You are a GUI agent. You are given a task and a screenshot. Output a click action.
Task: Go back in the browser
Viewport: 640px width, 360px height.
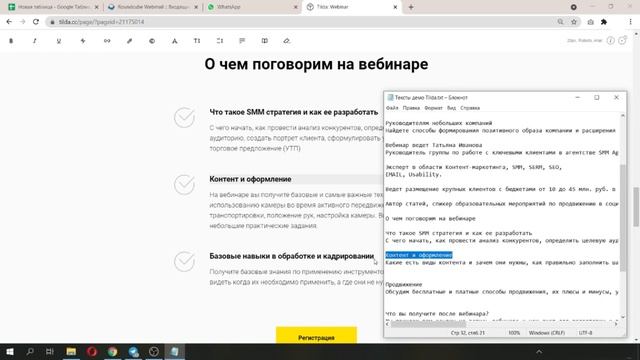point(9,22)
